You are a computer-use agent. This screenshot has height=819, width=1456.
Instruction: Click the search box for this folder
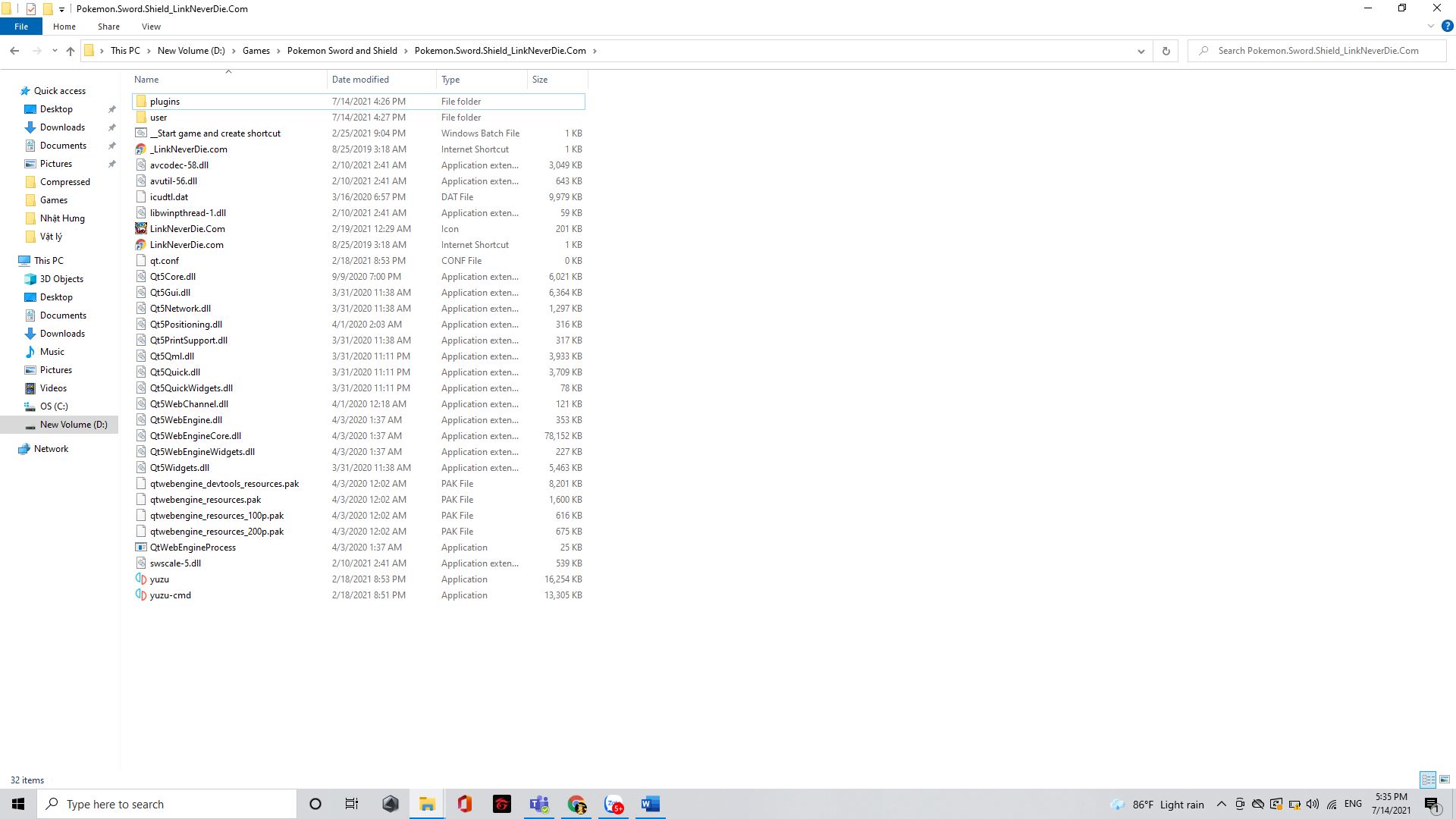1318,51
